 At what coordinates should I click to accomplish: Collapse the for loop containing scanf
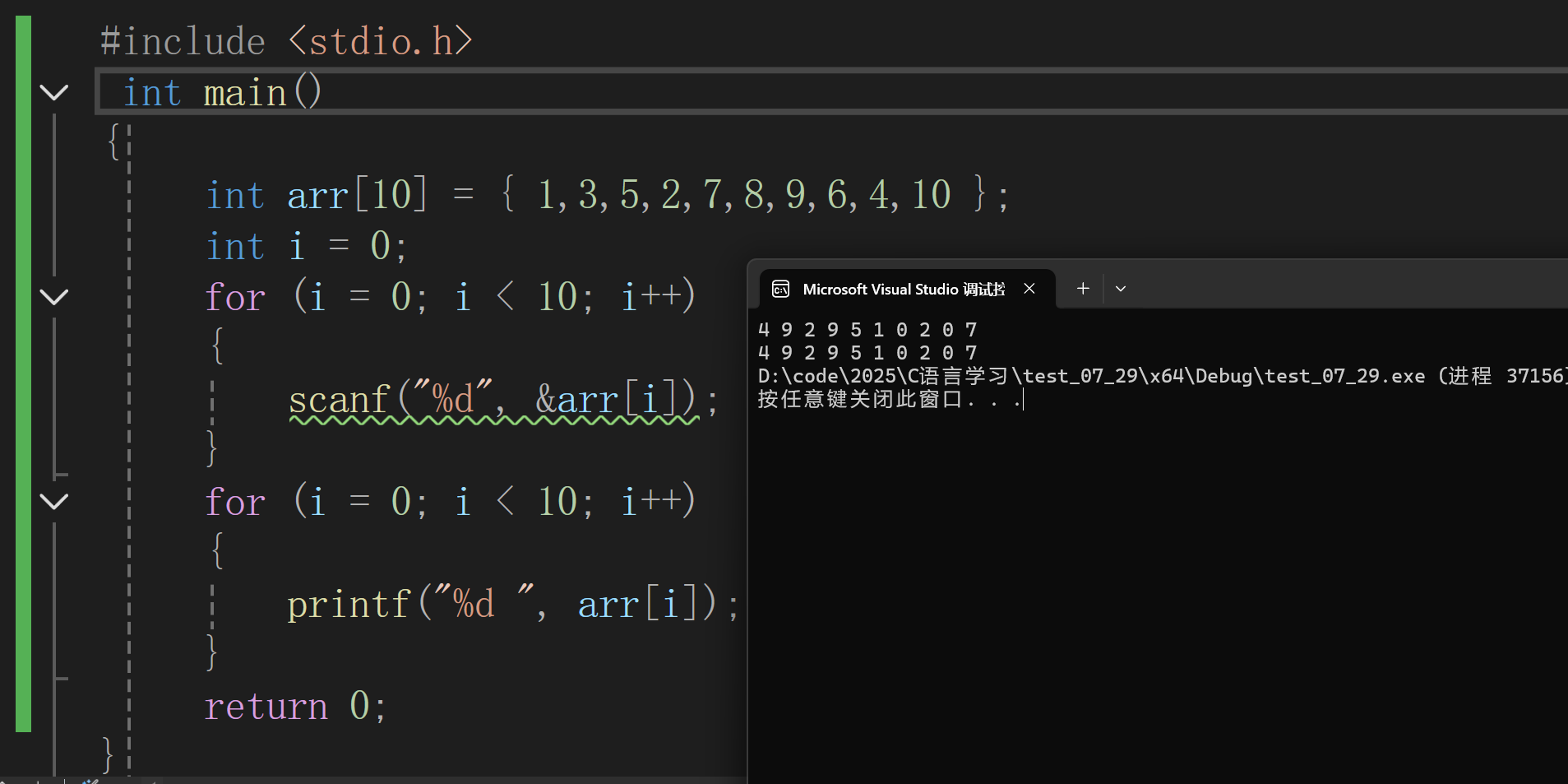(54, 297)
